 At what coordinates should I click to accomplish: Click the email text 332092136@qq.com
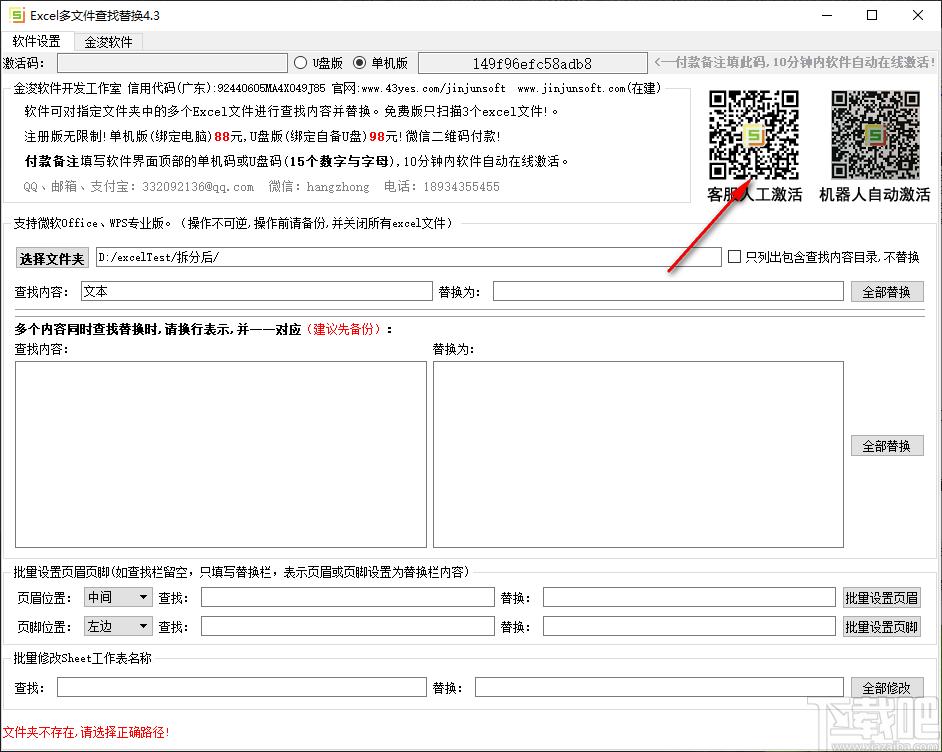(198, 187)
